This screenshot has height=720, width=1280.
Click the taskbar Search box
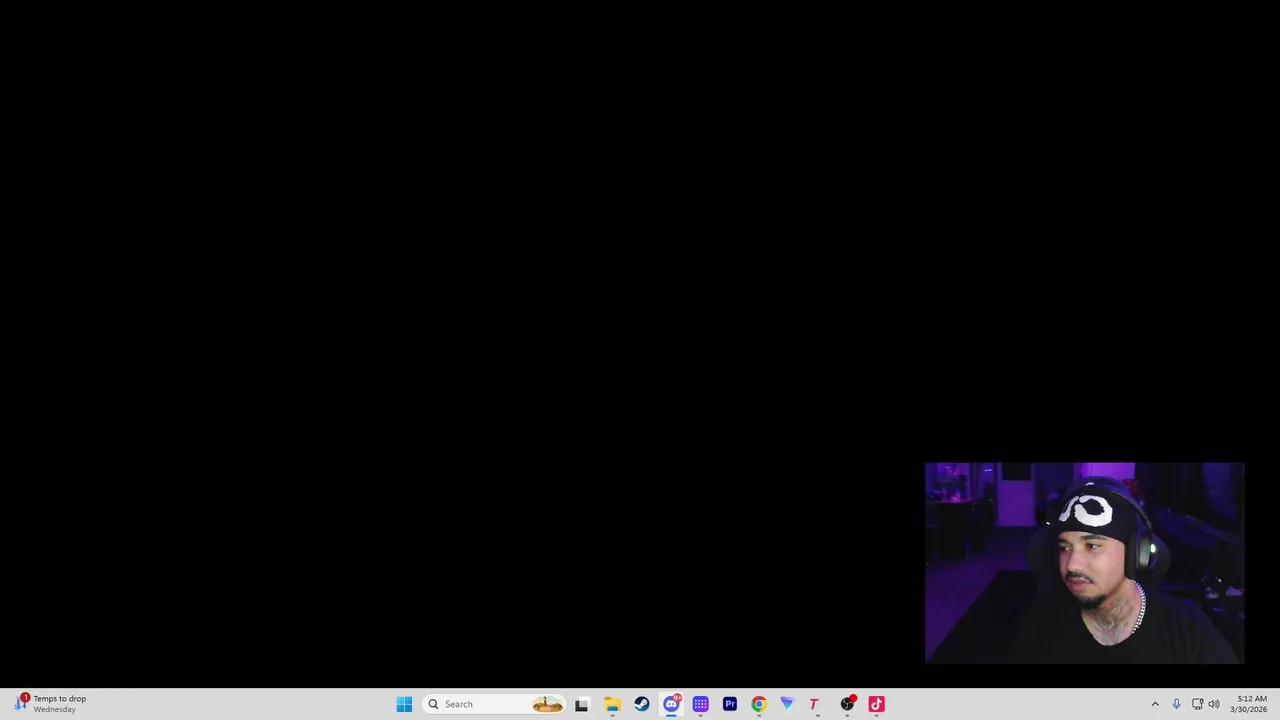tap(494, 704)
